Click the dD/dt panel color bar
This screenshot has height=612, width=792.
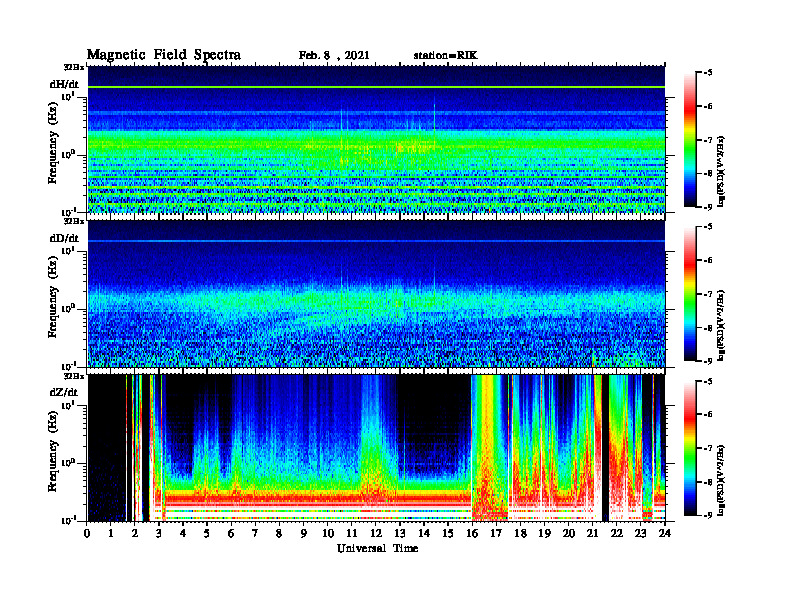[690, 294]
